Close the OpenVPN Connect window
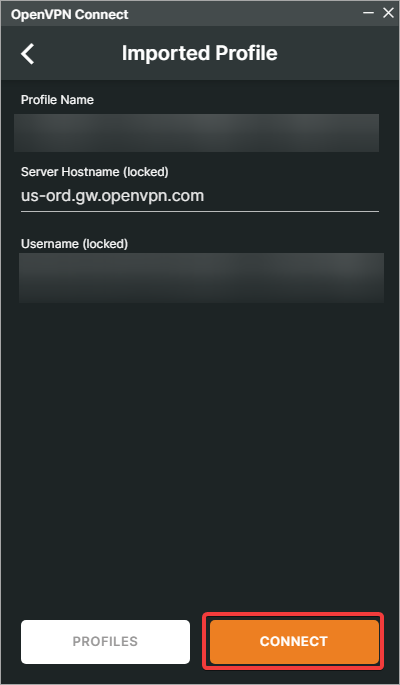The width and height of the screenshot is (400, 685). pos(388,13)
